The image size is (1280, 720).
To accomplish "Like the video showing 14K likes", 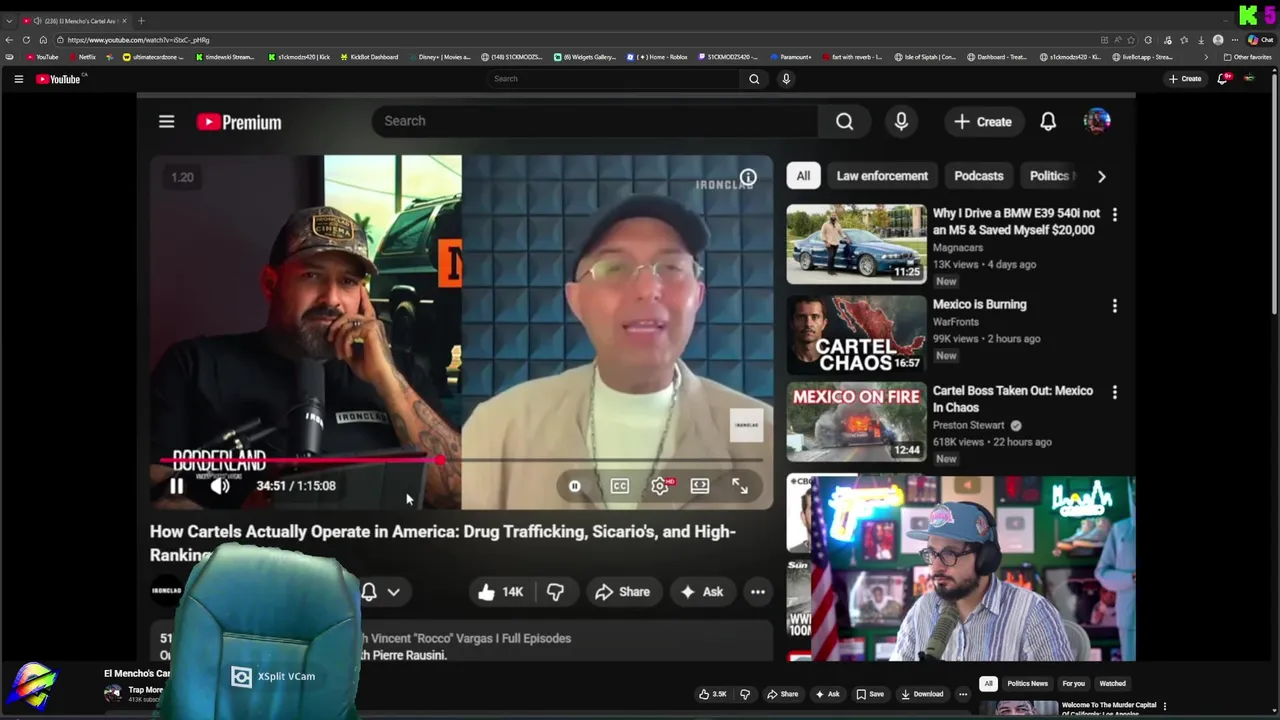I will 500,592.
